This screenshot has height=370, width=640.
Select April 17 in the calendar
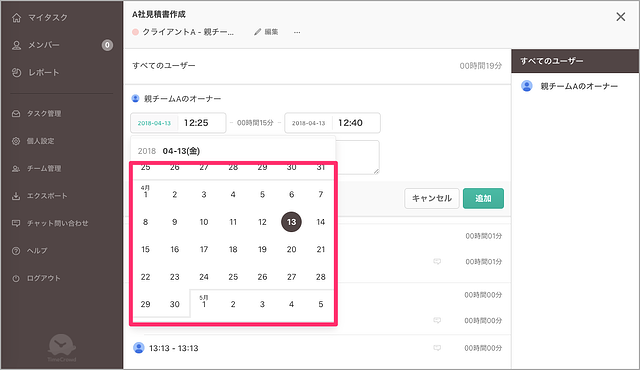pos(204,249)
